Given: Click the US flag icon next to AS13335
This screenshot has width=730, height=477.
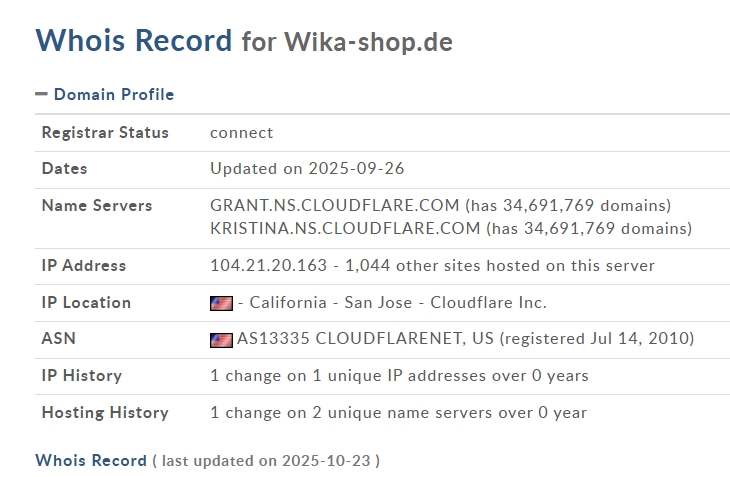Looking at the screenshot, I should click(221, 339).
